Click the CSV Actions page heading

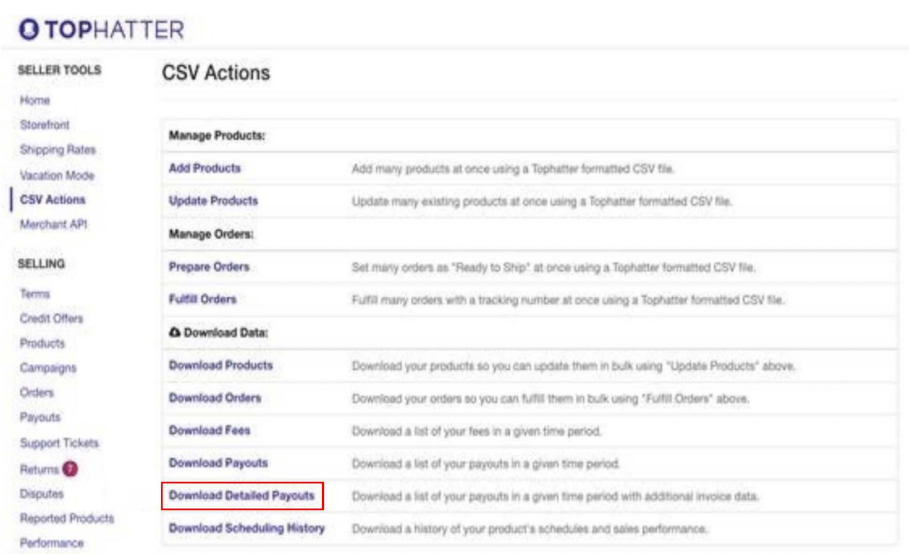(x=216, y=73)
